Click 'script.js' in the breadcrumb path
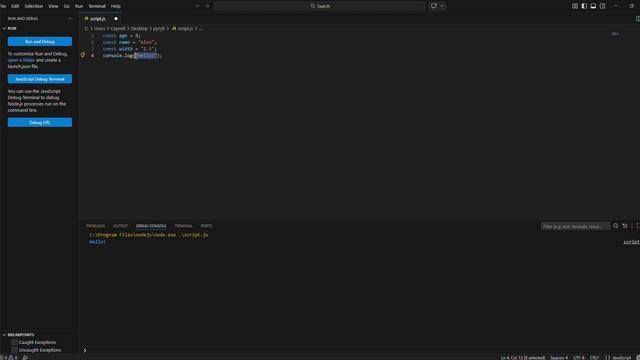The image size is (640, 360). [185, 29]
